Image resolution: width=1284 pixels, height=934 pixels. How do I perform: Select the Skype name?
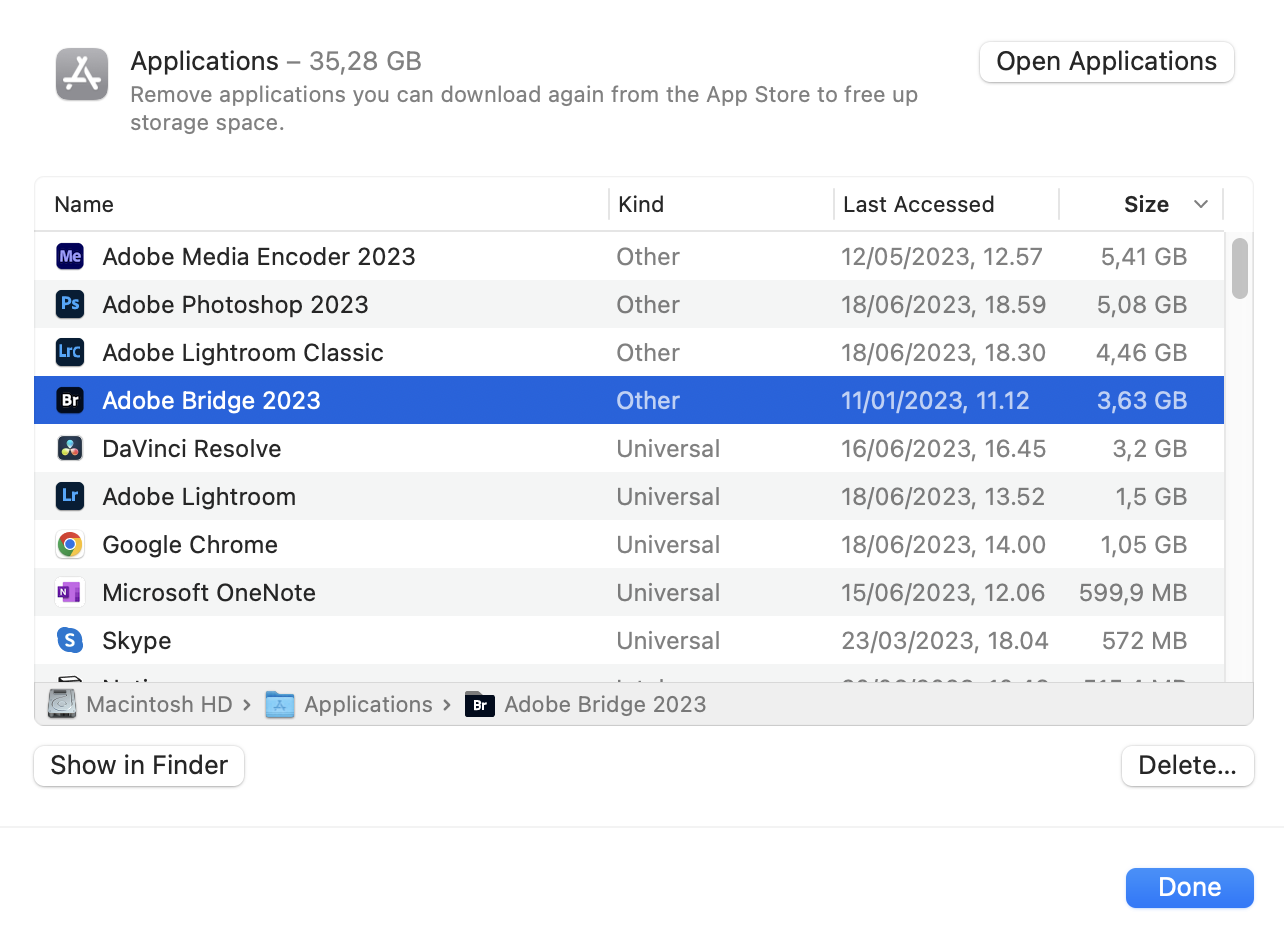[x=137, y=641]
